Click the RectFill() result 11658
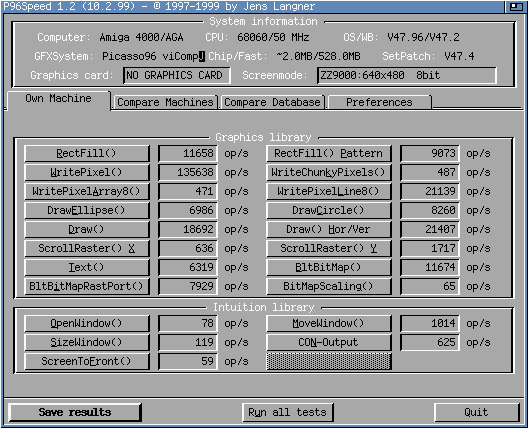This screenshot has width=528, height=428. [188, 154]
